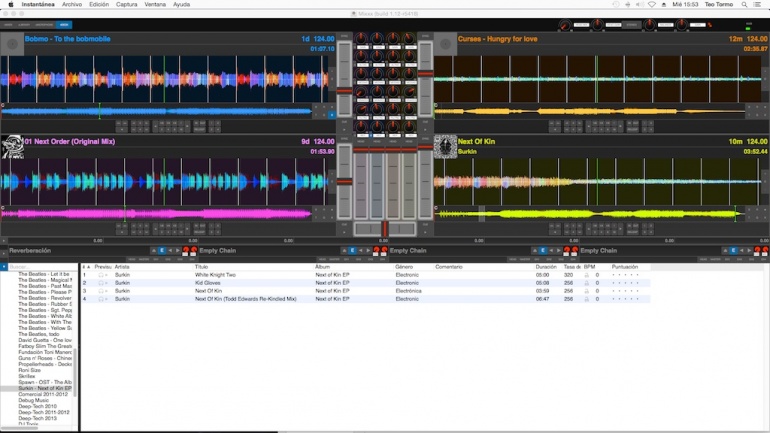Click the Wi-Fi status icon
Viewport: 770px width, 433px height.
[652, 4]
